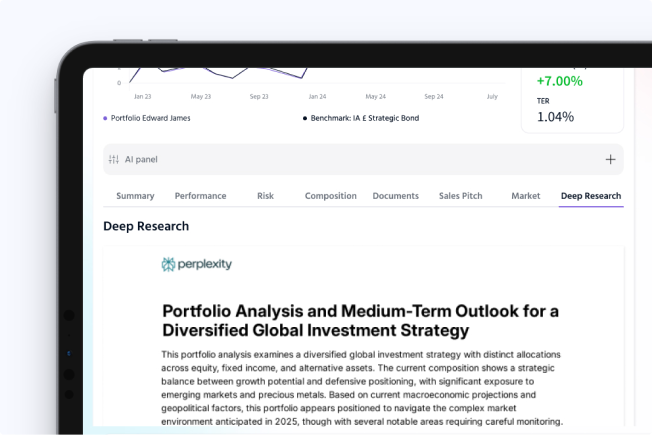Click the May 23 chart axis label

[x=201, y=96]
